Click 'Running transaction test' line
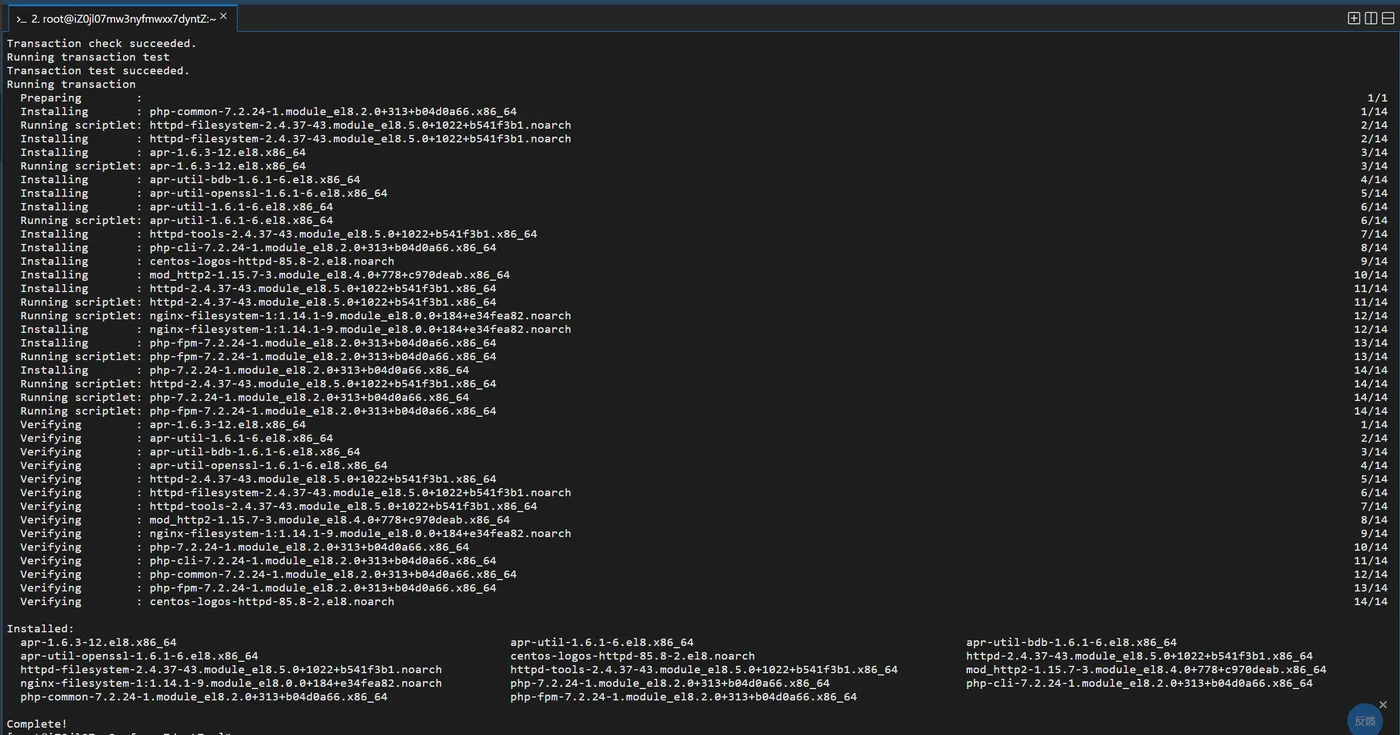 [x=88, y=57]
